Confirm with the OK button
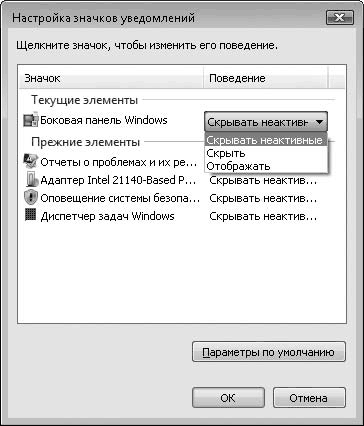The image size is (364, 426). [228, 398]
